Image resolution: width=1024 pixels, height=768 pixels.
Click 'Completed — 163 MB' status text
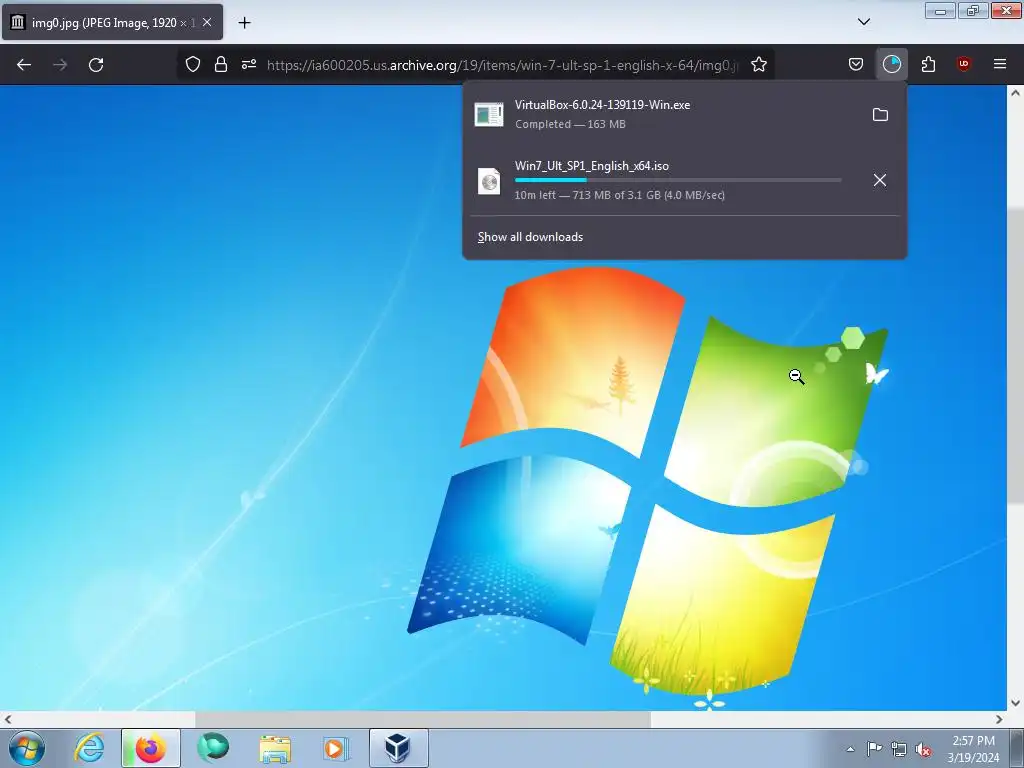pyautogui.click(x=570, y=124)
